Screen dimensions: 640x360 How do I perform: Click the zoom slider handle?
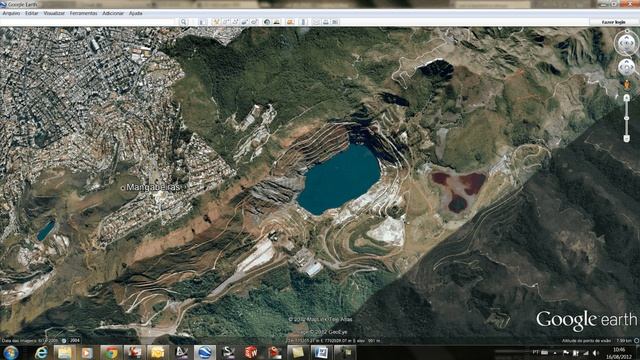627,118
